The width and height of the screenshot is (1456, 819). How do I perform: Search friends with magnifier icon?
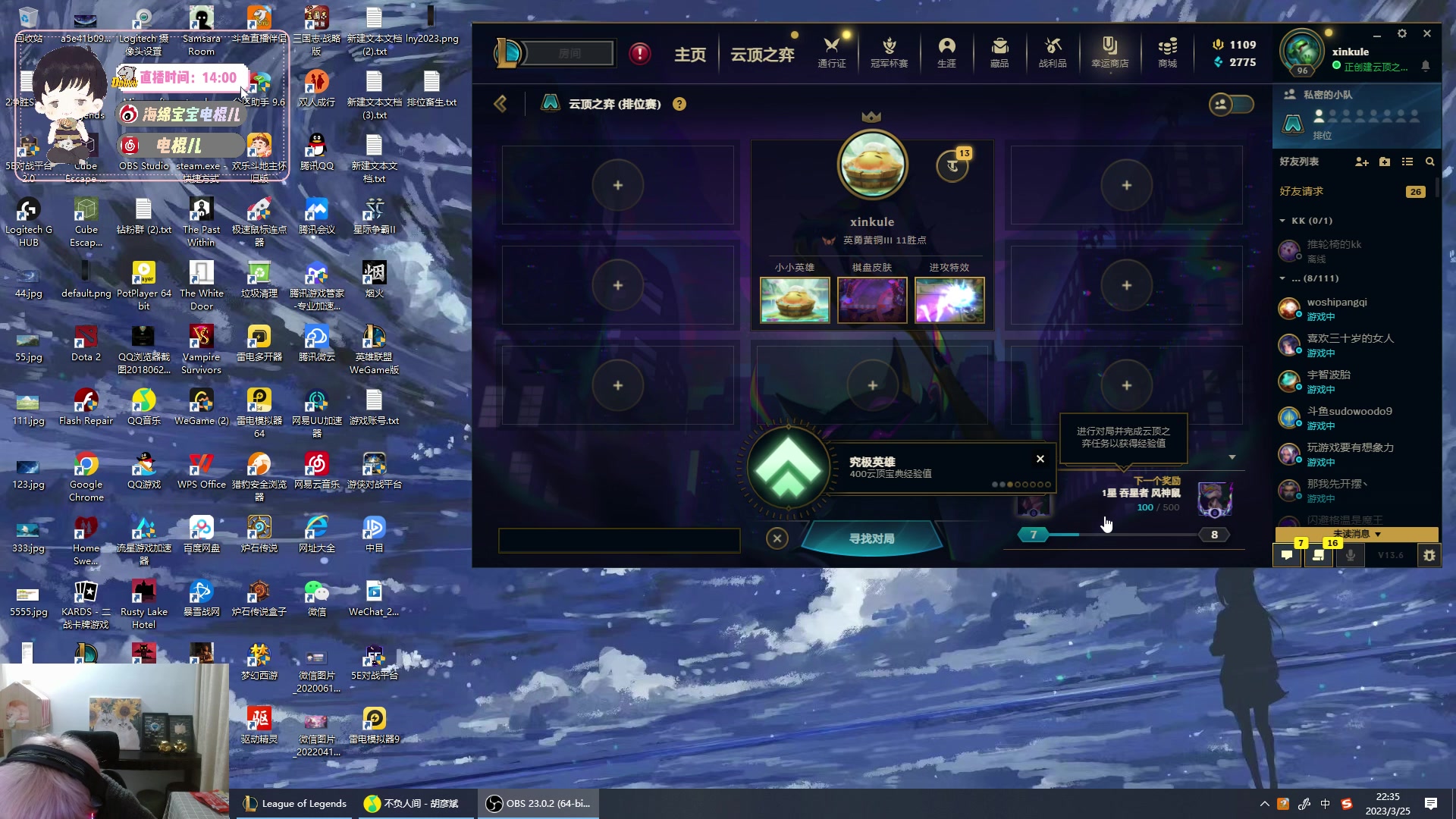tap(1430, 162)
